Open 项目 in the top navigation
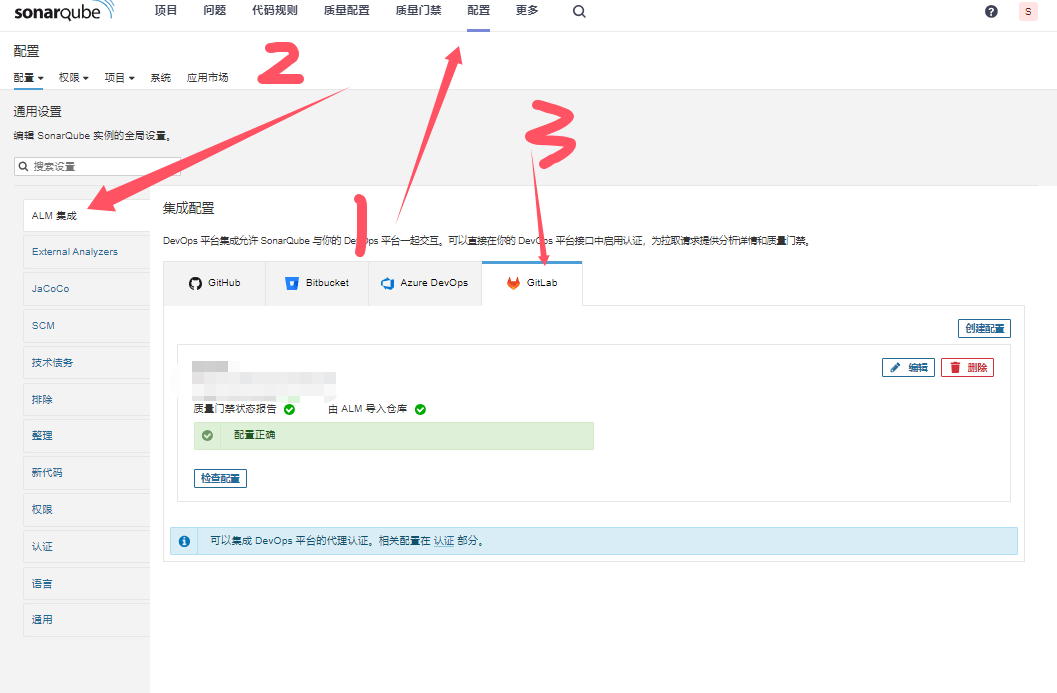Image resolution: width=1057 pixels, height=693 pixels. 166,10
